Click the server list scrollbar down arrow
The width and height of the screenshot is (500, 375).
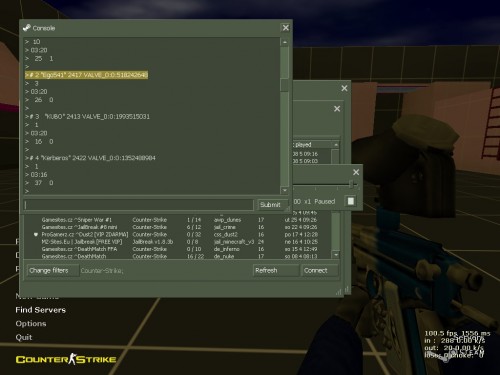(336, 255)
